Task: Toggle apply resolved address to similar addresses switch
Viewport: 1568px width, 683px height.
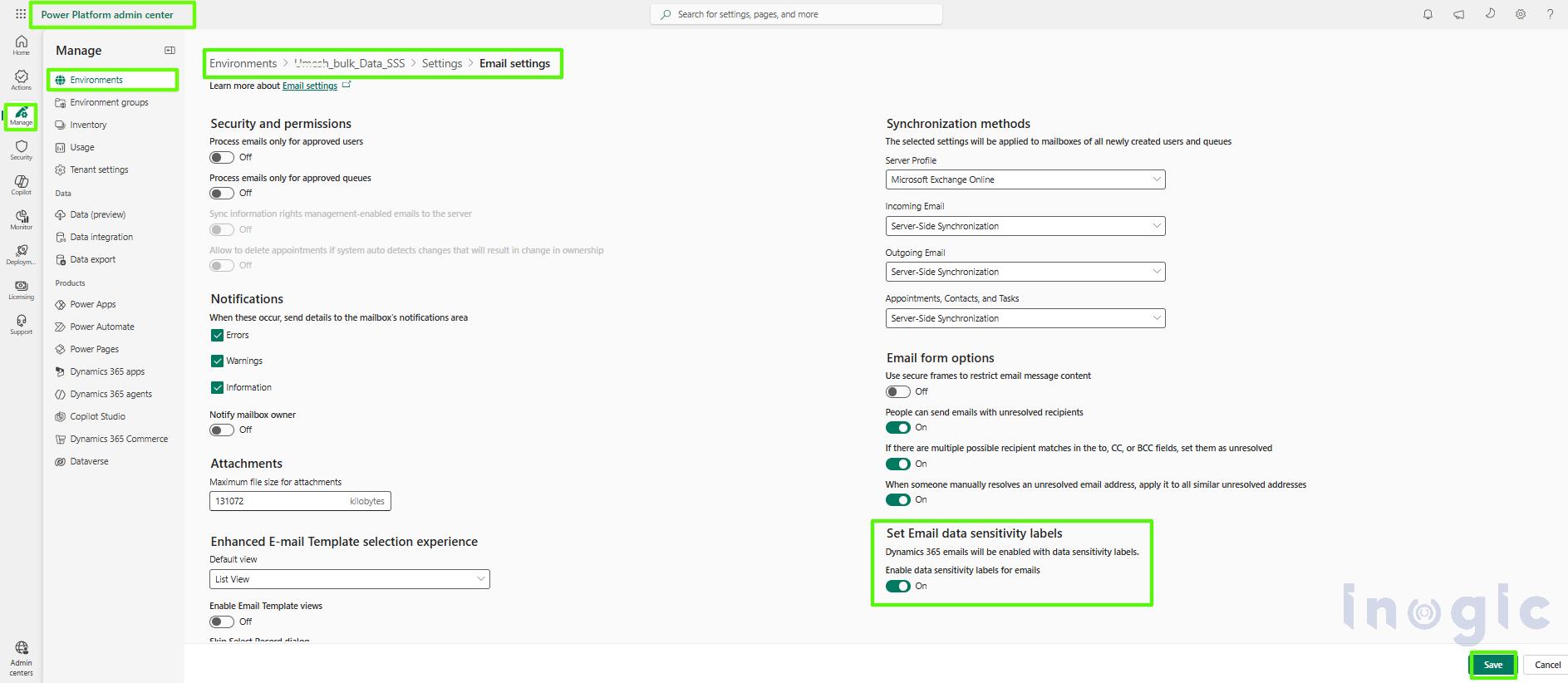Action: tap(898, 500)
